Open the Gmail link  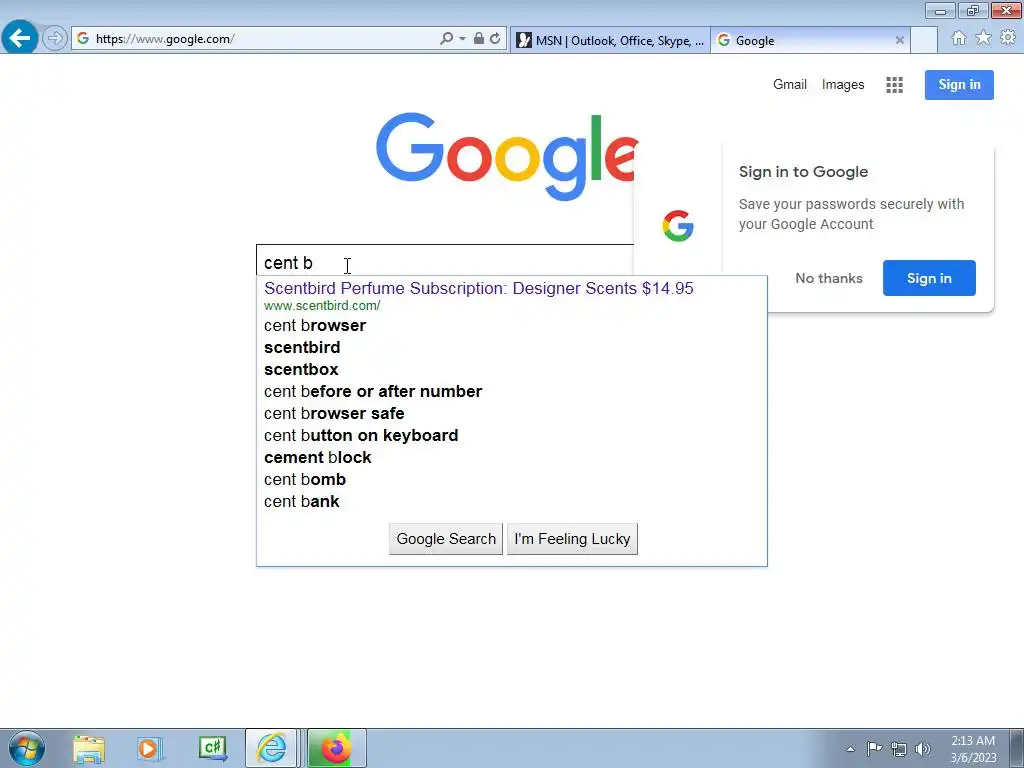(x=790, y=84)
